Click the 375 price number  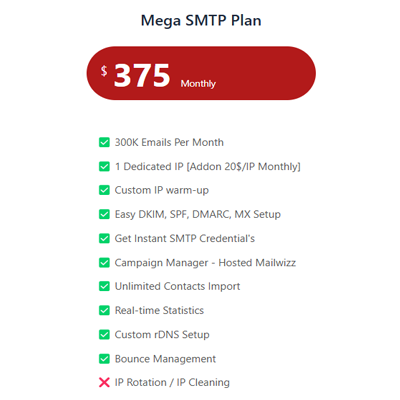coord(142,76)
